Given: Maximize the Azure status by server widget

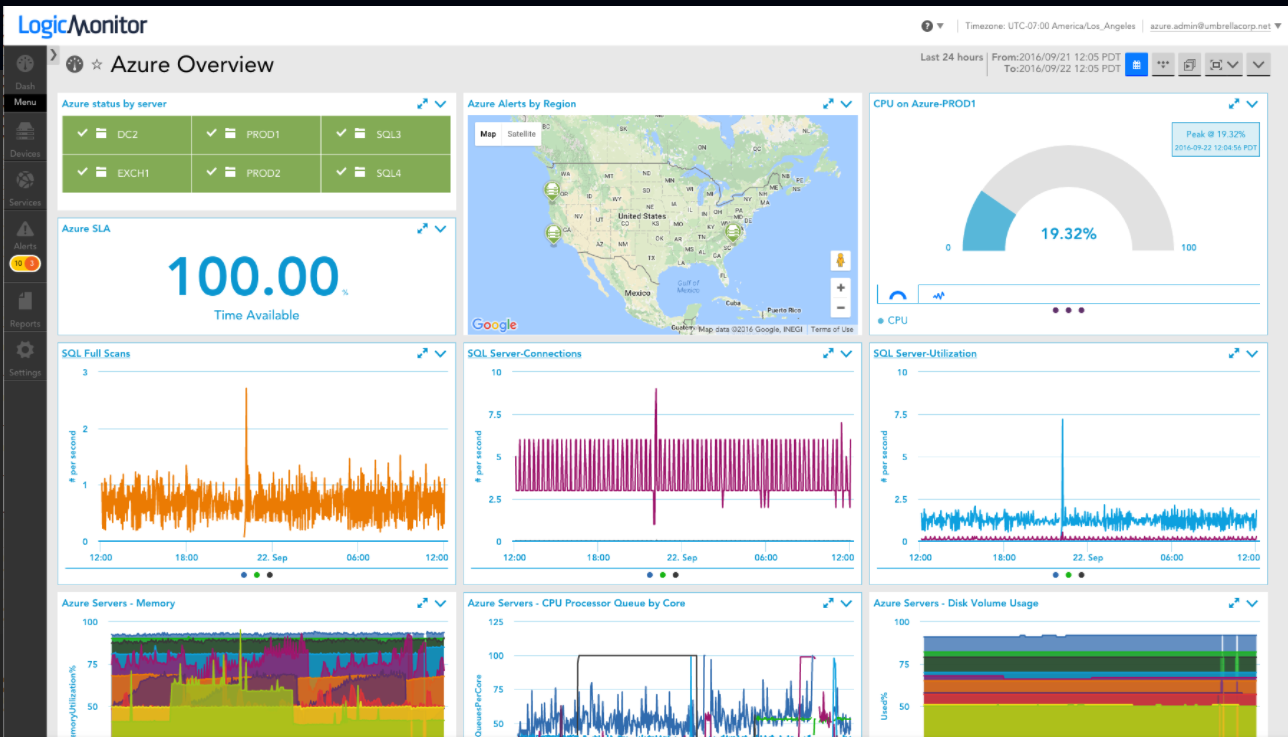Looking at the screenshot, I should [423, 103].
